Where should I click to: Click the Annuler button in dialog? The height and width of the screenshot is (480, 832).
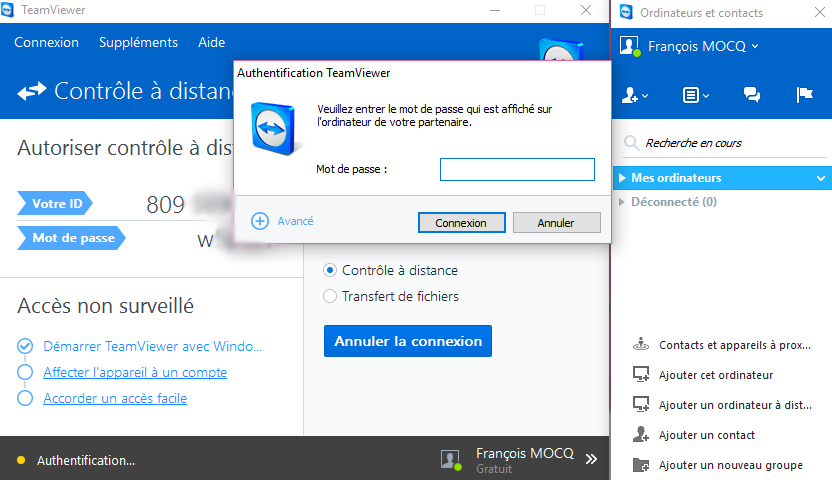pos(556,223)
